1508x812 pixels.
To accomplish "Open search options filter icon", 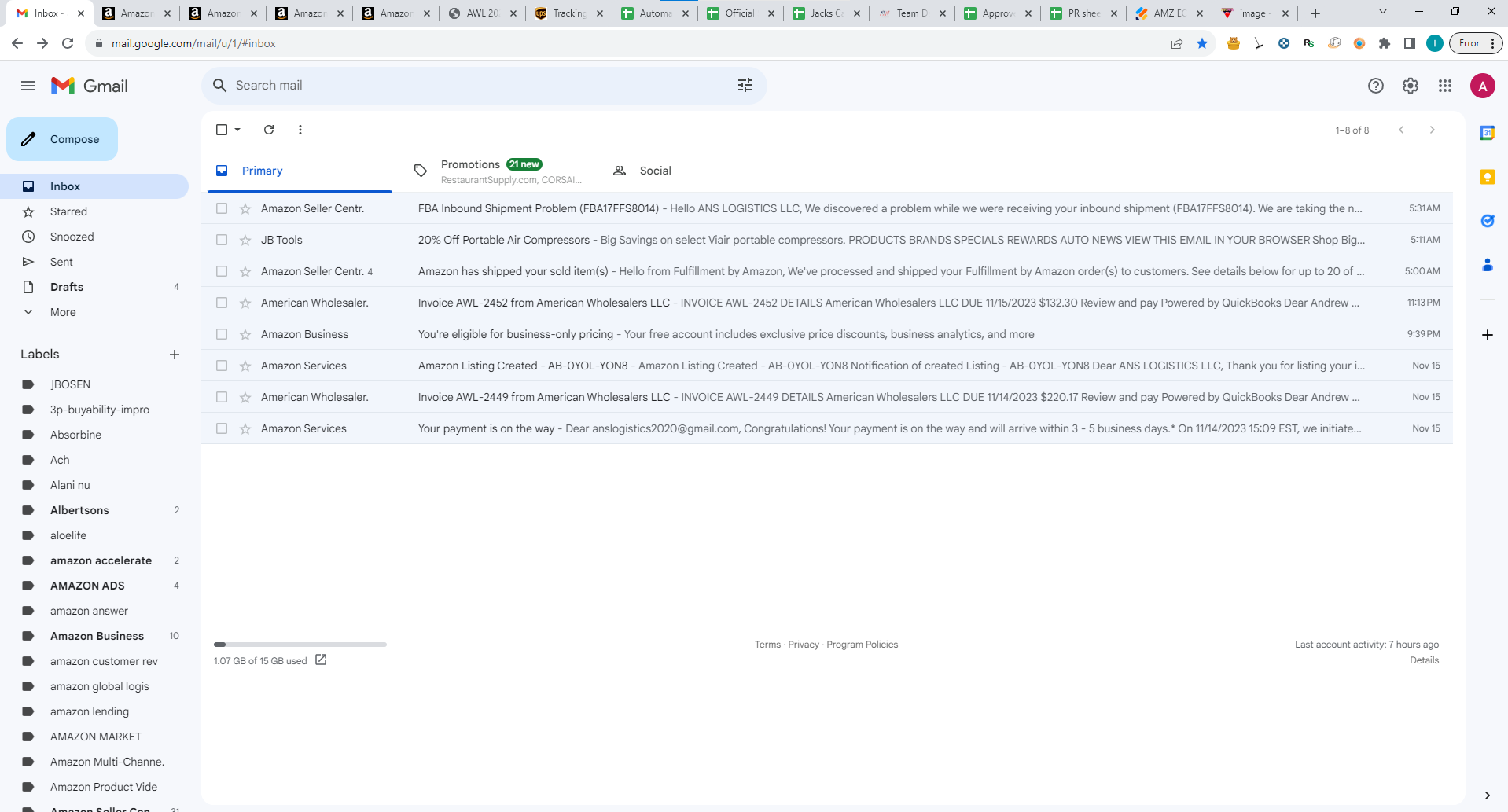I will 745,85.
